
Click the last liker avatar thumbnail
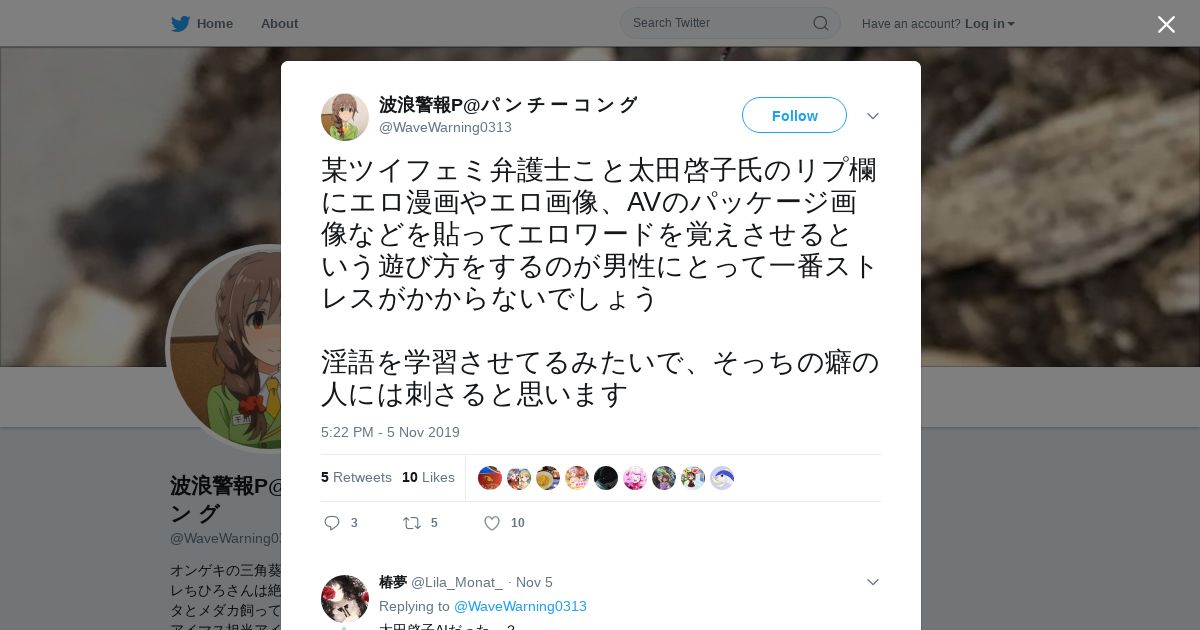[x=722, y=478]
